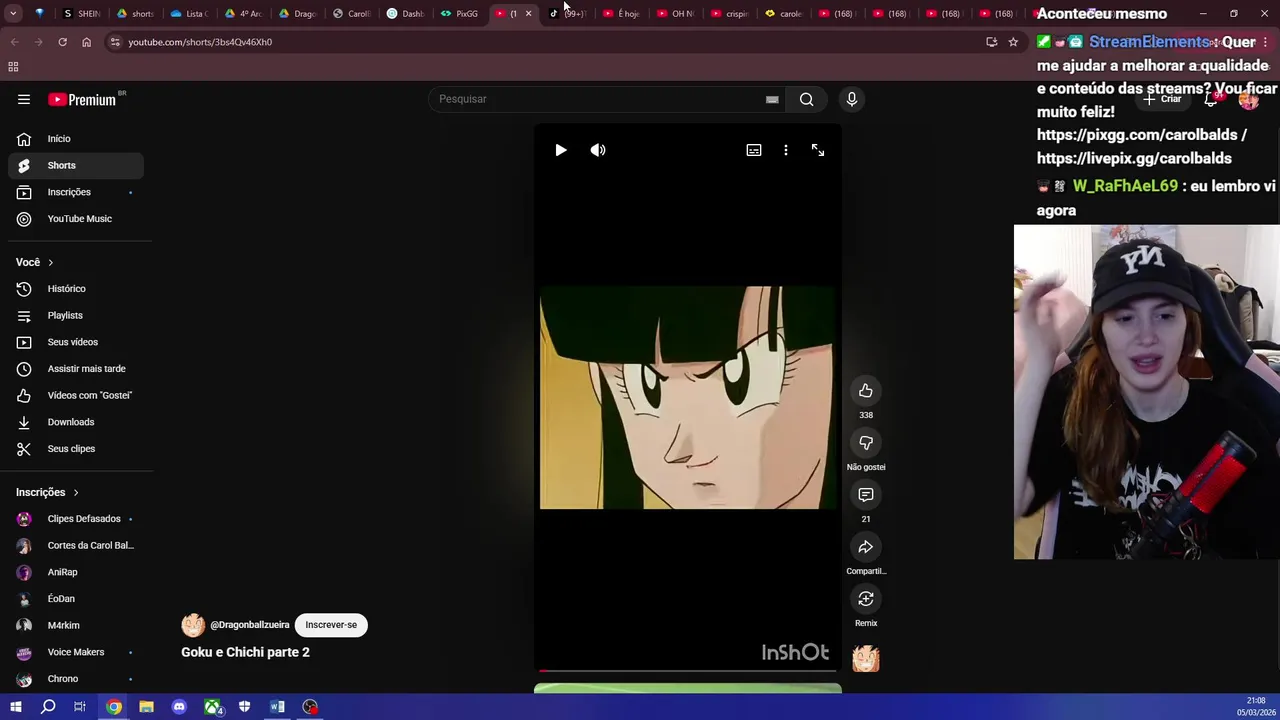Open Playlists in the sidebar
Image resolution: width=1280 pixels, height=720 pixels.
pos(76,316)
